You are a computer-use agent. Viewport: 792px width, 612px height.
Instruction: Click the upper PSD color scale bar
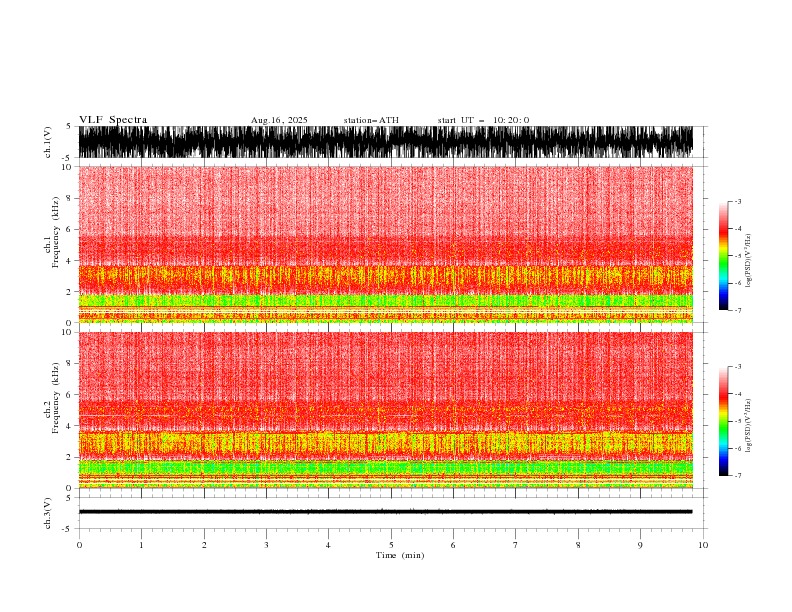(723, 256)
